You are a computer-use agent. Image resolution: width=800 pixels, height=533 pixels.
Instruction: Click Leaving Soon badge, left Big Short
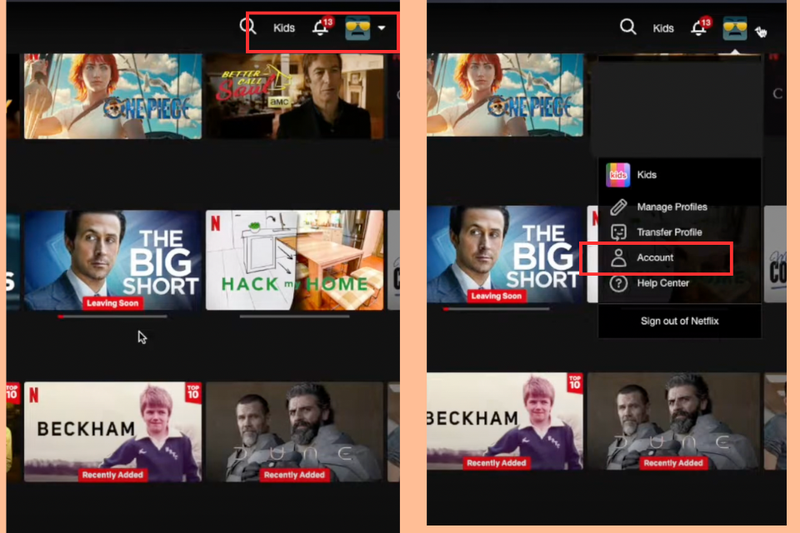113,303
